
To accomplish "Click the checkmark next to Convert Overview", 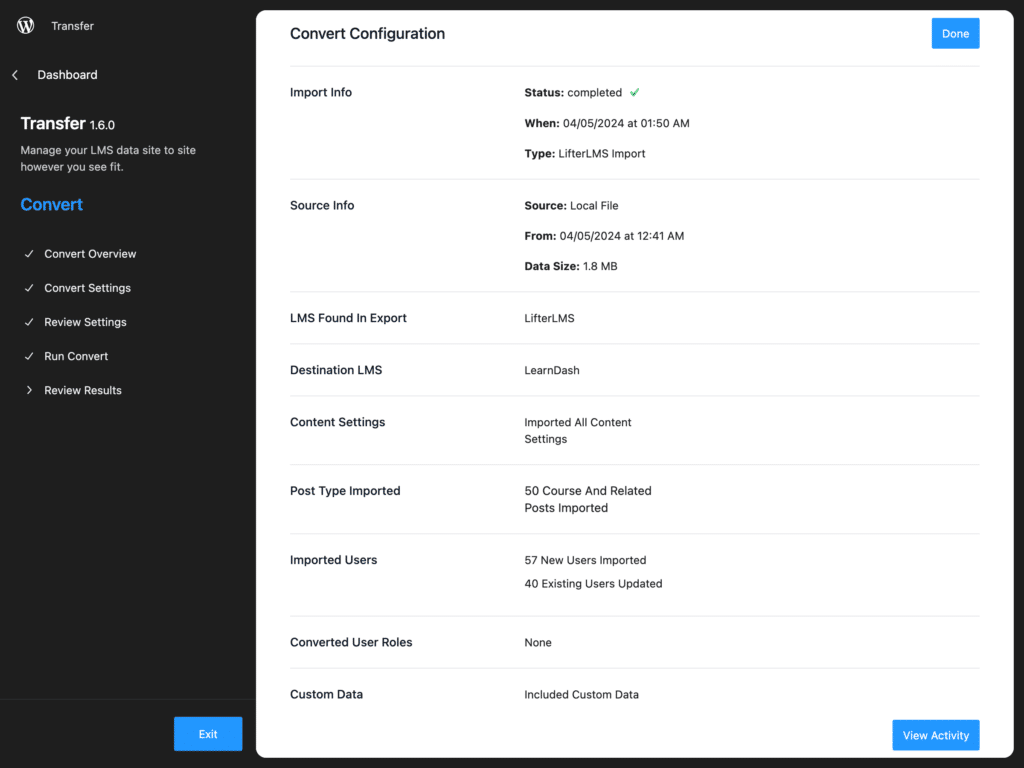I will click(29, 254).
